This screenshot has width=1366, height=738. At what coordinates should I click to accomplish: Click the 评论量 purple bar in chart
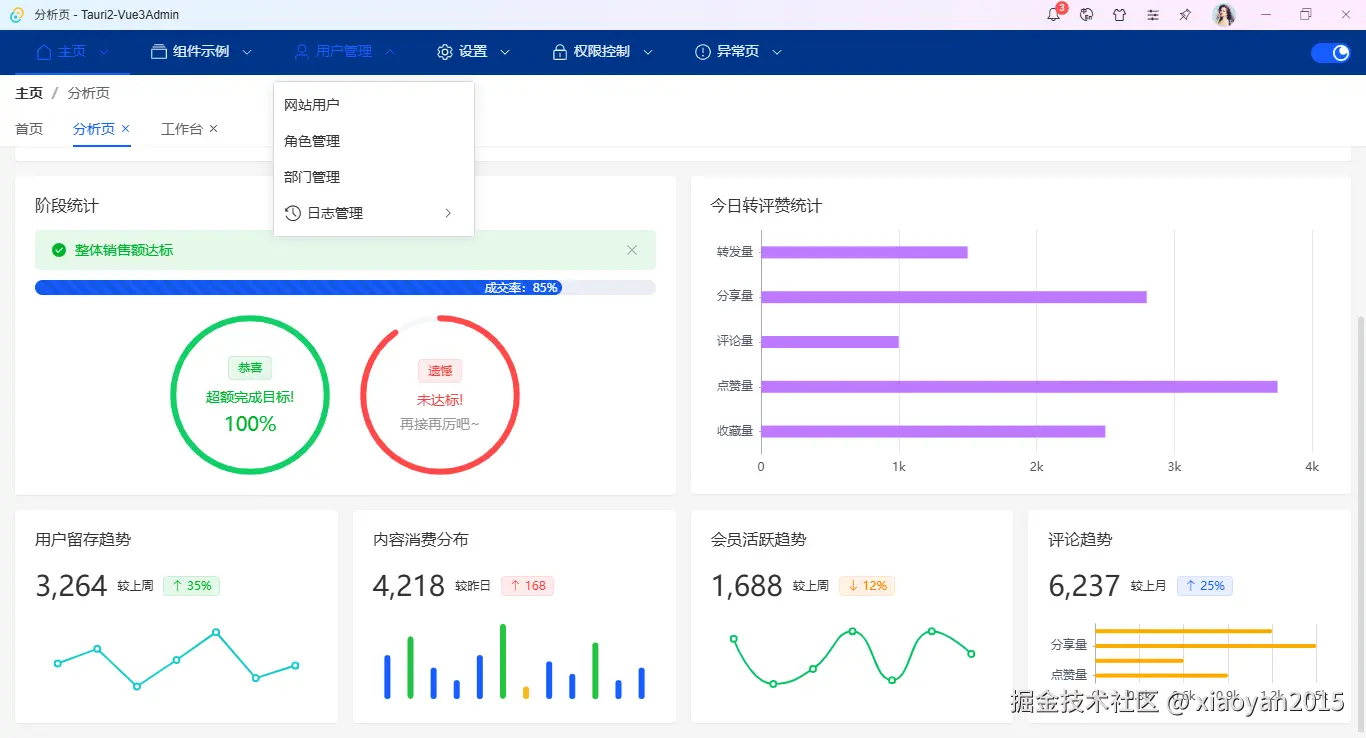(x=830, y=342)
